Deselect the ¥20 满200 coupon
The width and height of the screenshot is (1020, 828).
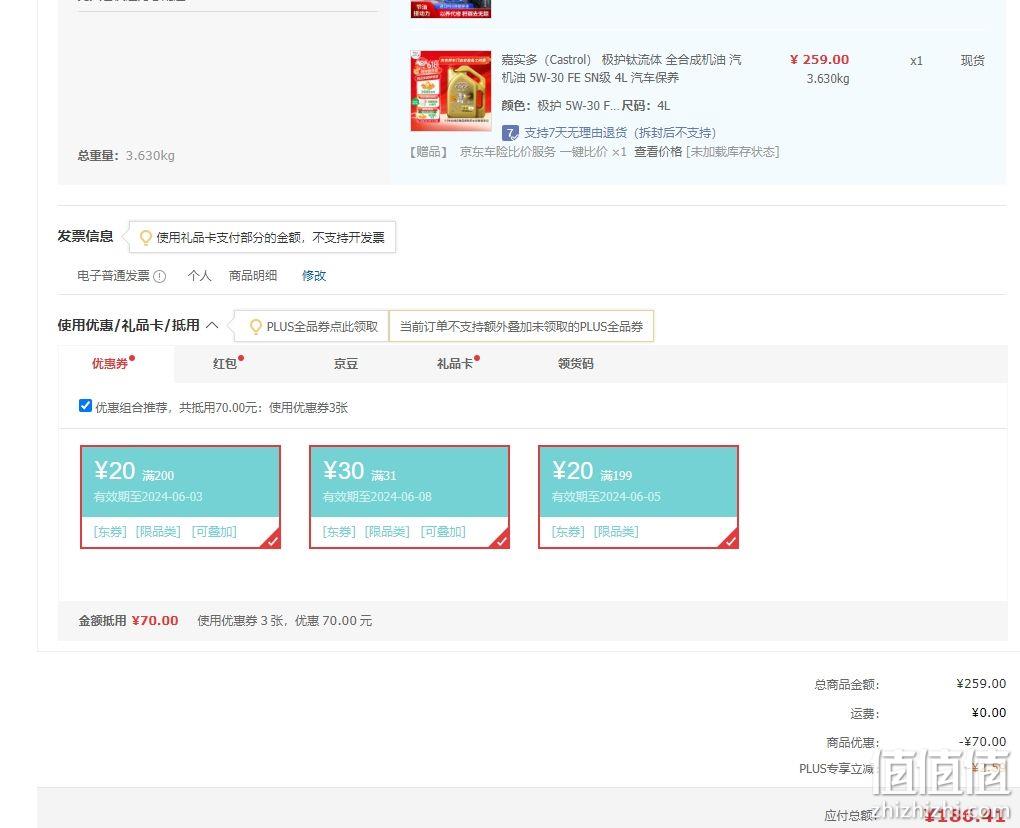[x=180, y=497]
